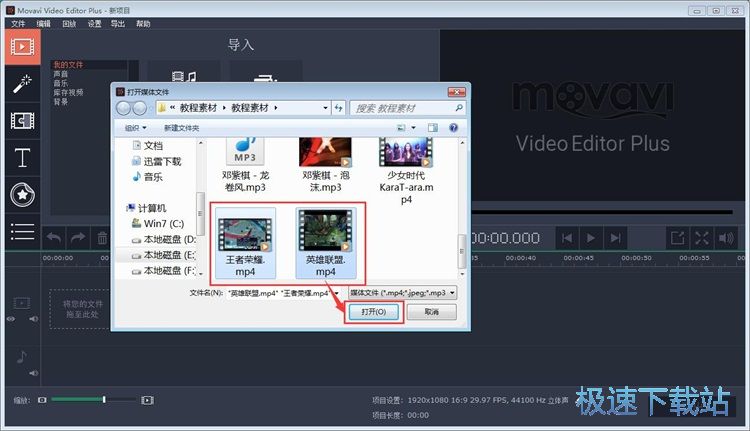
Task: Toggle the preview pane in dialog
Action: pyautogui.click(x=432, y=128)
